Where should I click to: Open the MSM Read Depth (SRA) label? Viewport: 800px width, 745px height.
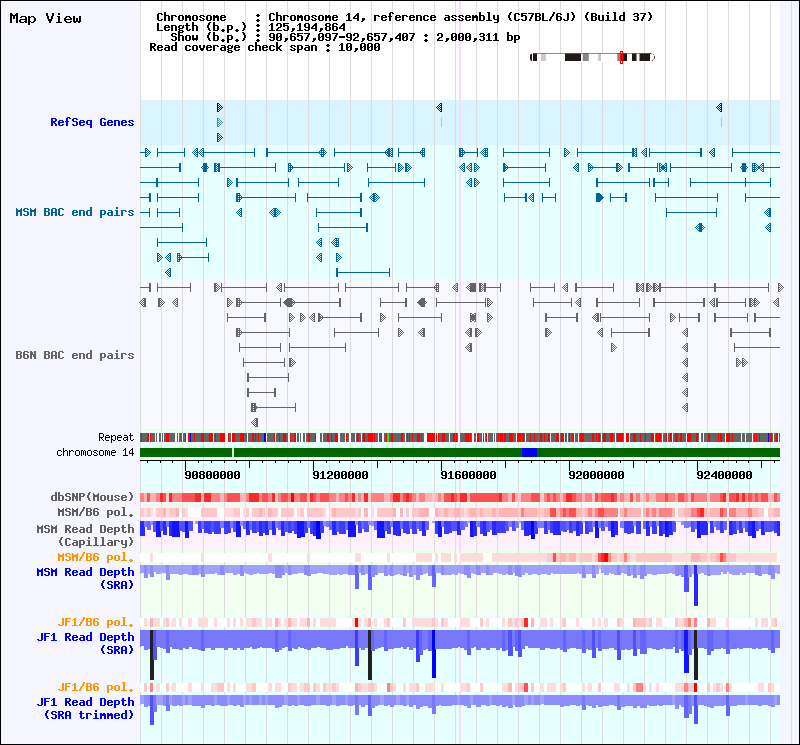tap(85, 579)
